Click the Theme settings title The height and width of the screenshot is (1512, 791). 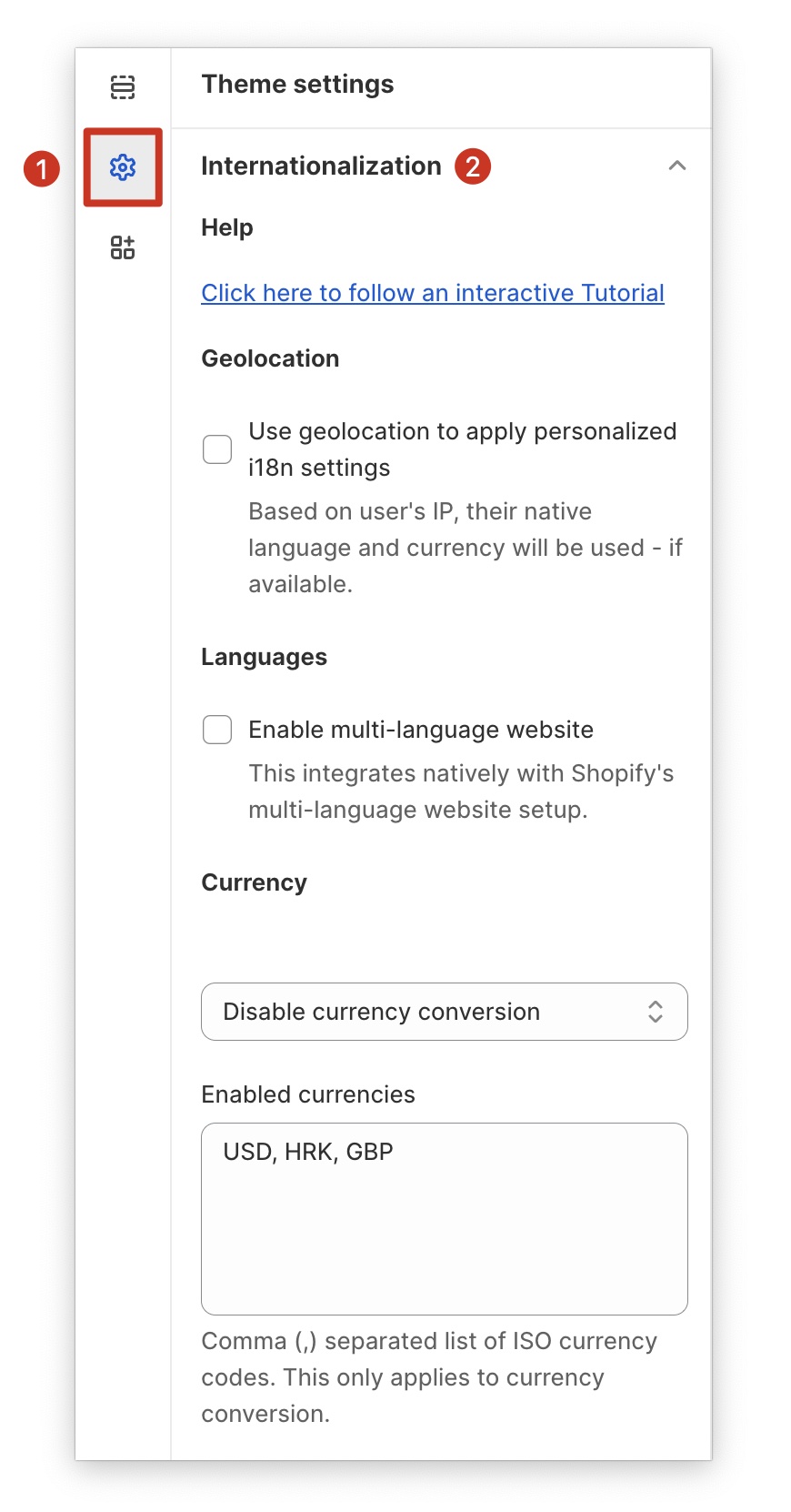pos(297,84)
